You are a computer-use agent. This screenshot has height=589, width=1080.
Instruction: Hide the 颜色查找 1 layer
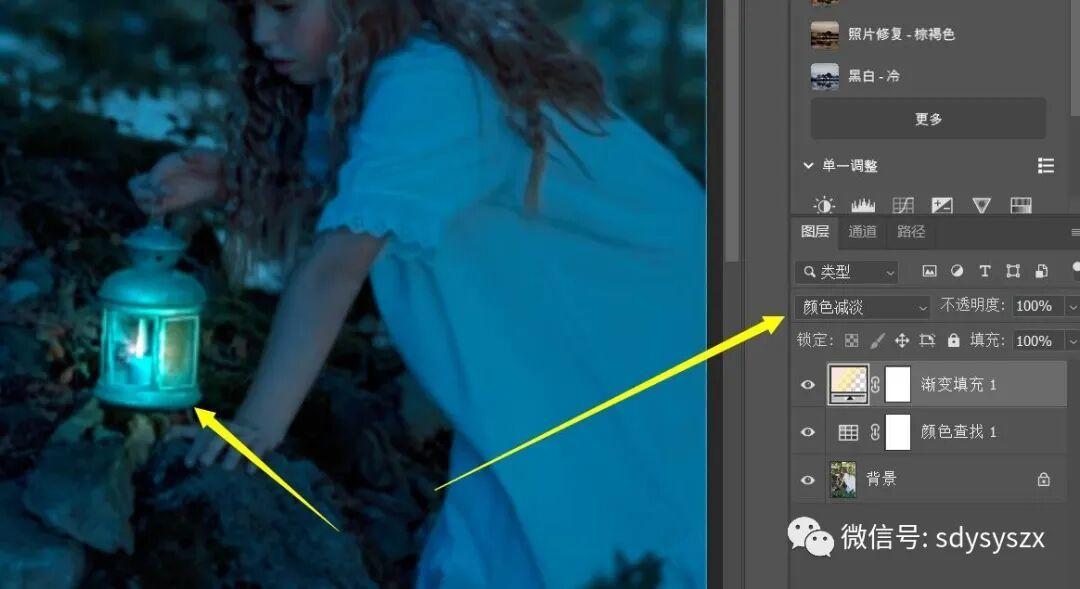(x=807, y=432)
